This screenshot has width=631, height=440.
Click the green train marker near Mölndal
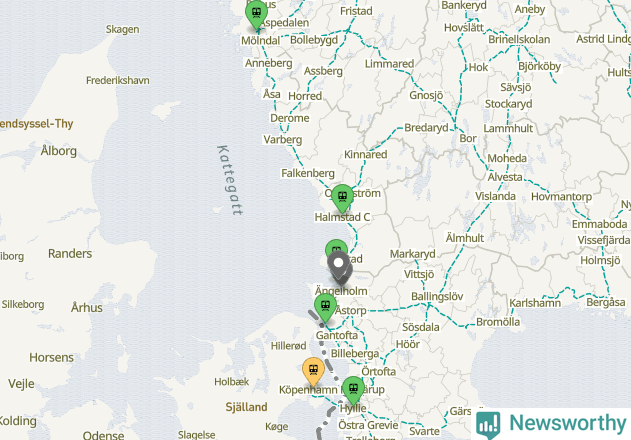256,13
